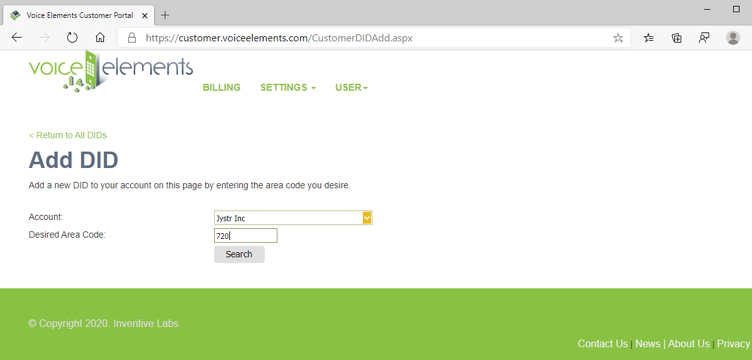Click the 'Account:' label
This screenshot has width=752, height=360.
click(x=46, y=217)
